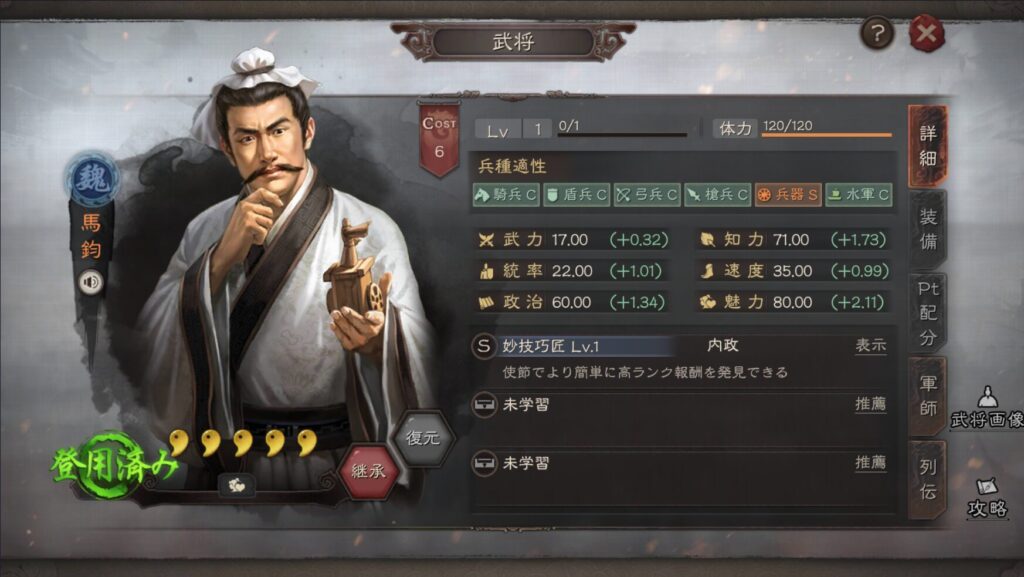Image resolution: width=1024 pixels, height=577 pixels.
Task: Click the red 継承 button
Action: [x=369, y=471]
